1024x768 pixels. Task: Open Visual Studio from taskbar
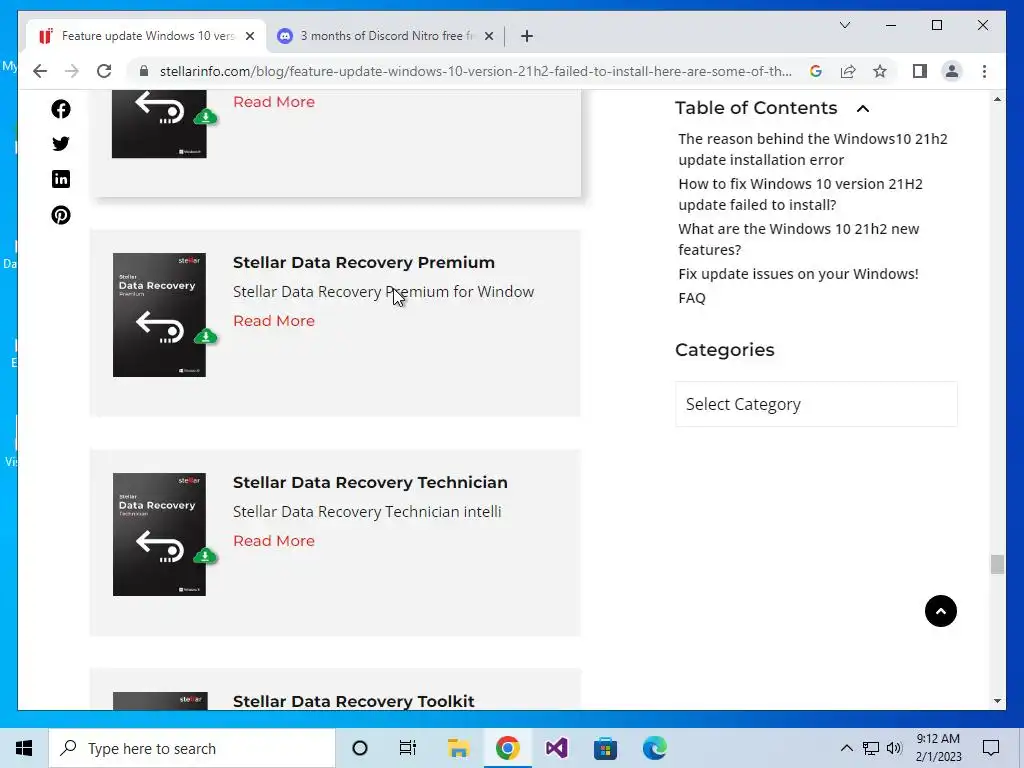pyautogui.click(x=556, y=748)
